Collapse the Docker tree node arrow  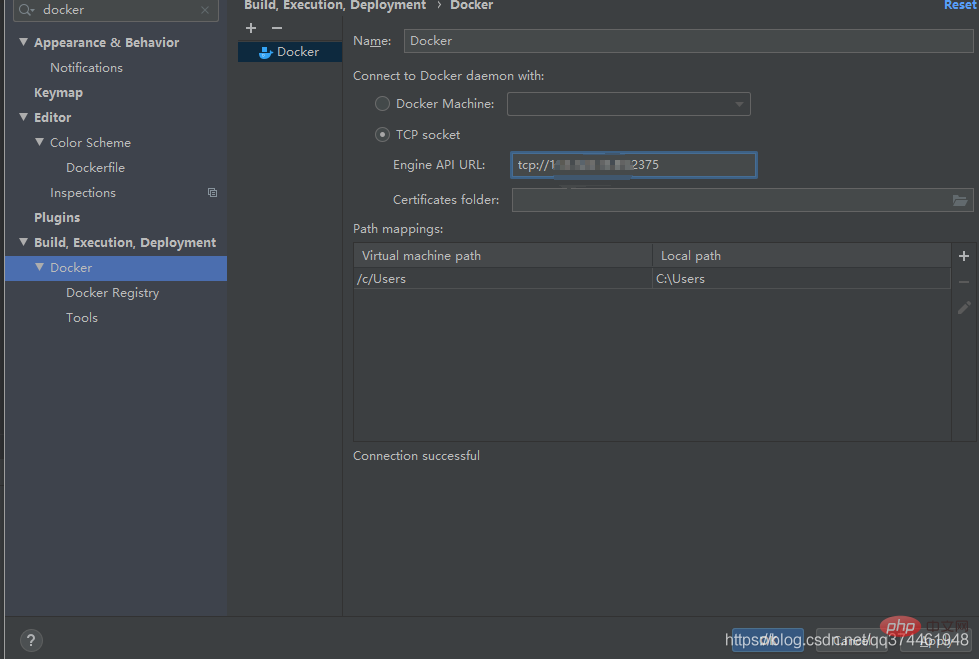[x=40, y=267]
